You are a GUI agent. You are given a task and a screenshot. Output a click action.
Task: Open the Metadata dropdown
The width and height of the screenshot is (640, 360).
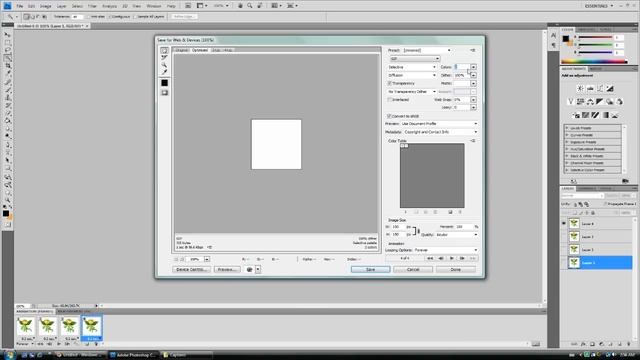(440, 132)
